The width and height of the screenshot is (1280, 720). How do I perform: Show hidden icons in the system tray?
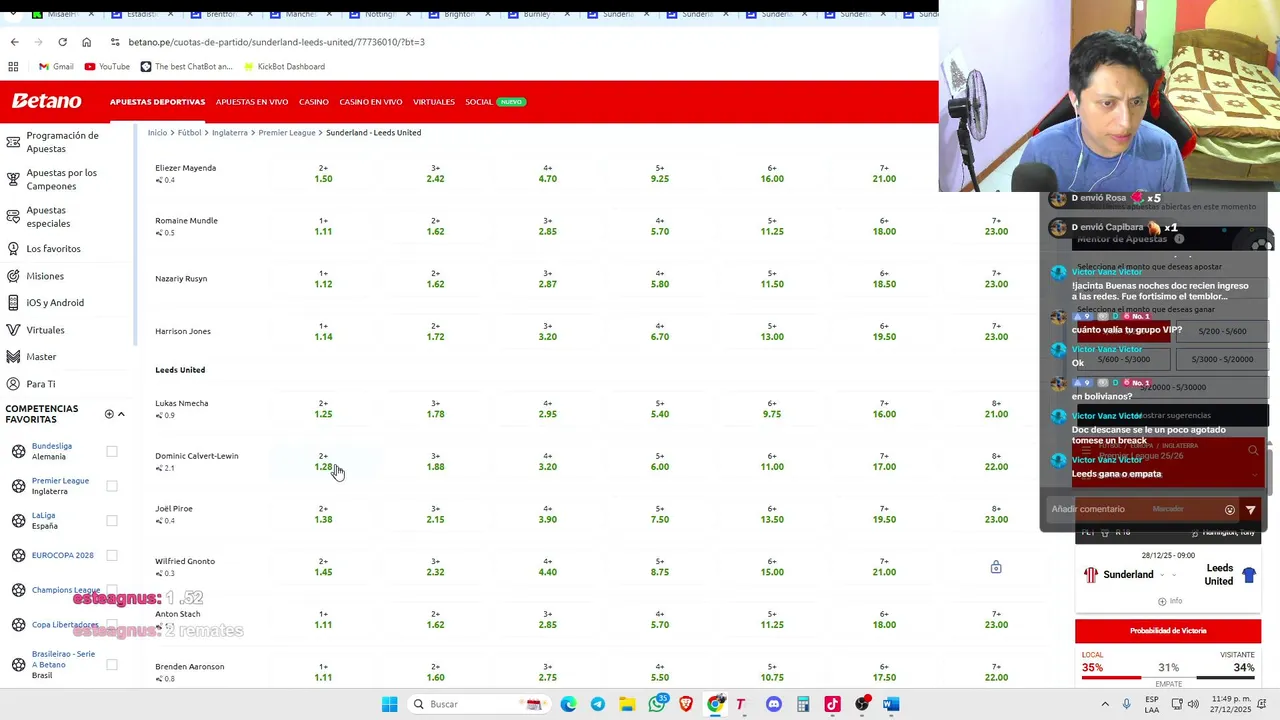coord(1105,704)
